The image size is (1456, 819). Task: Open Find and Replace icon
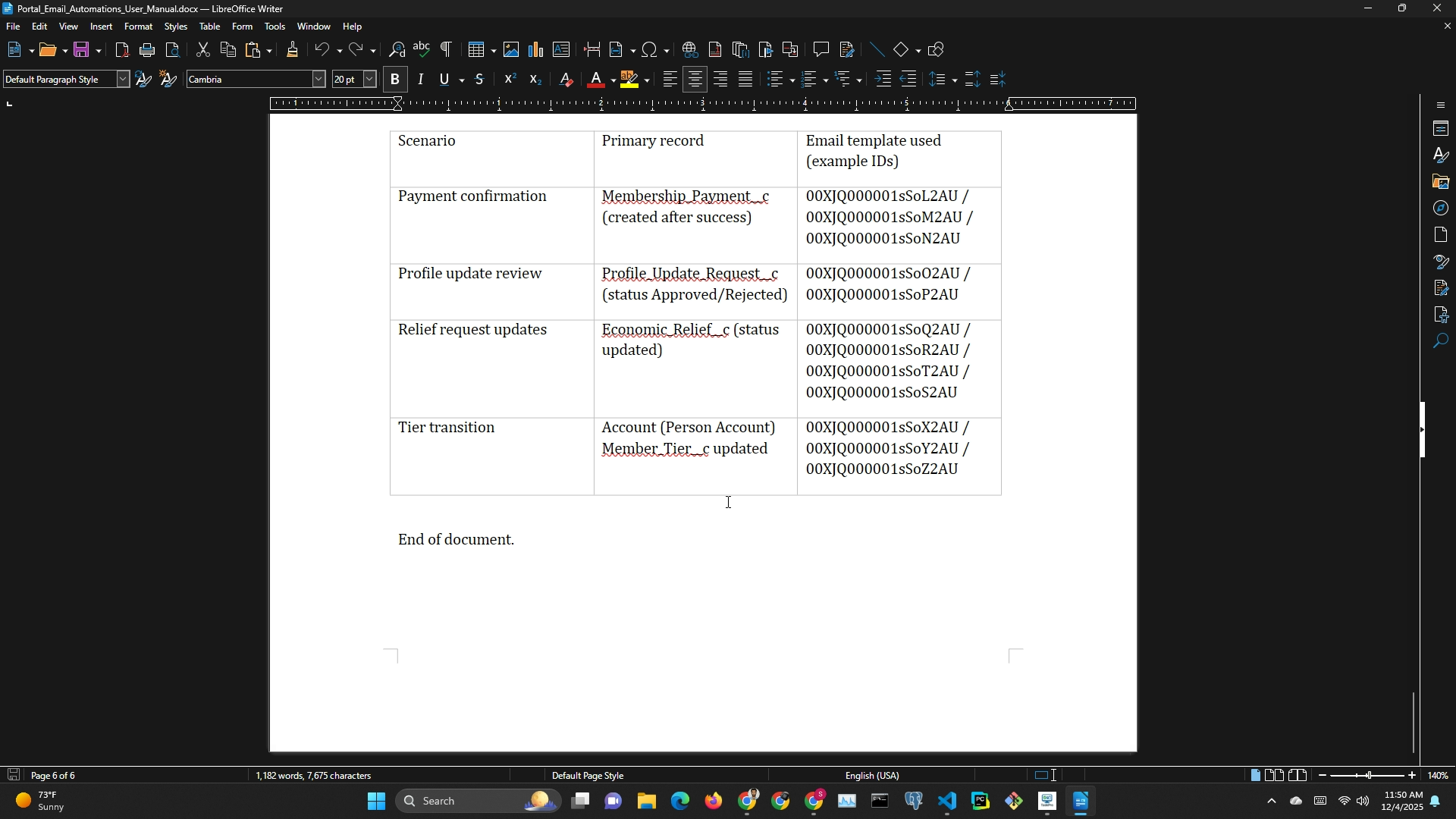pyautogui.click(x=397, y=50)
